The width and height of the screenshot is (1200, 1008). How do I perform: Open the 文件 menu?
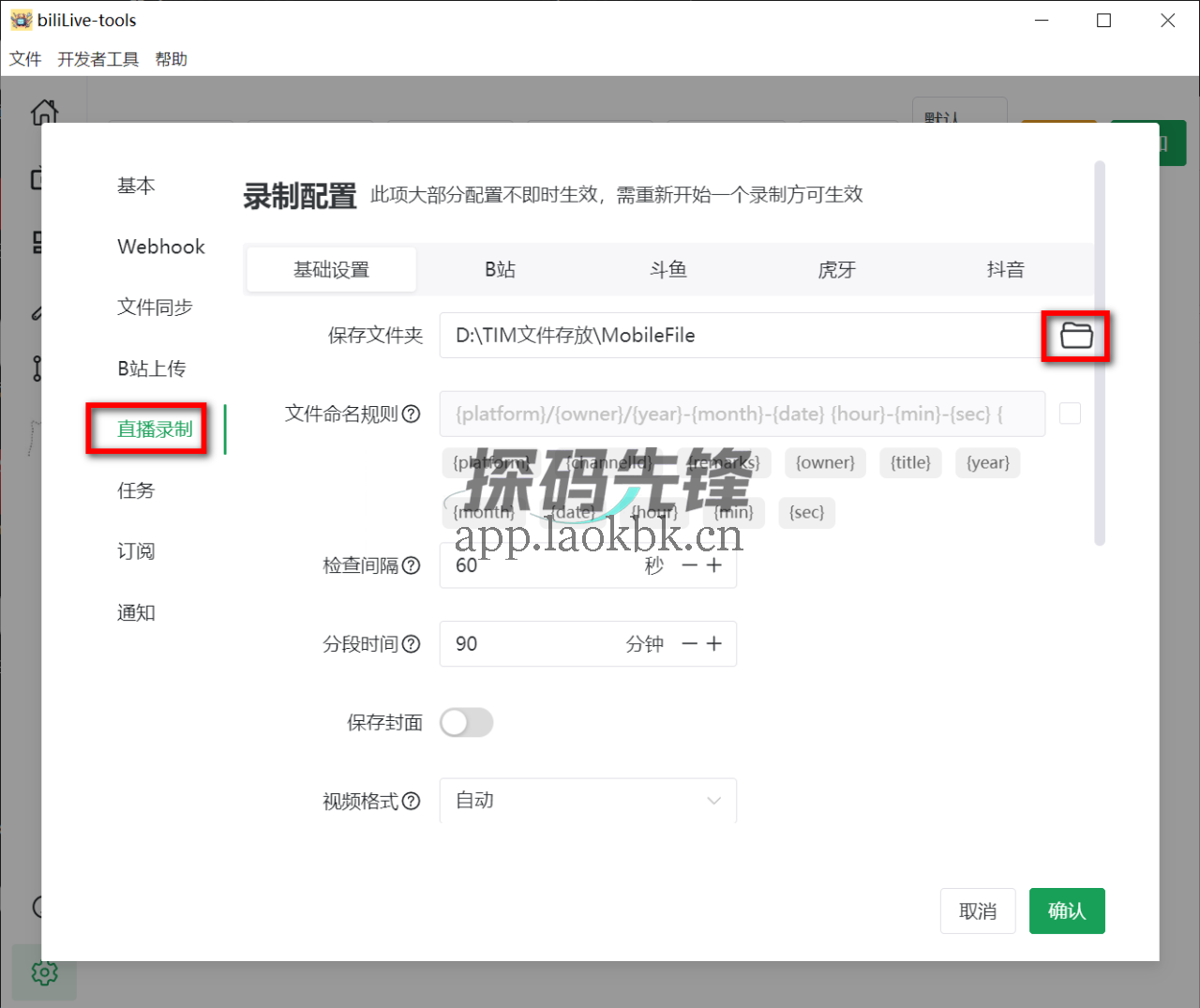click(25, 59)
